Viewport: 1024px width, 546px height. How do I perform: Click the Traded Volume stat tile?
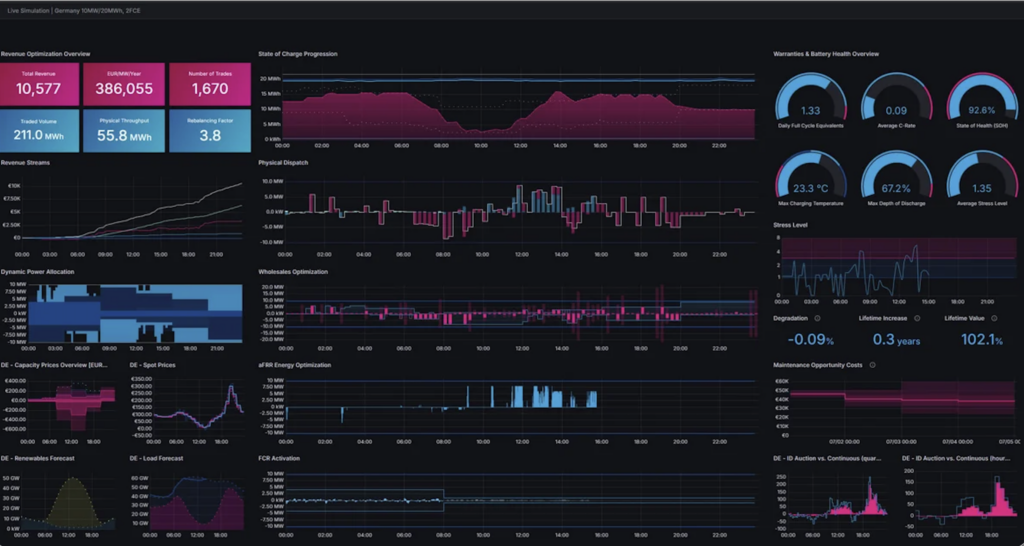coord(39,131)
